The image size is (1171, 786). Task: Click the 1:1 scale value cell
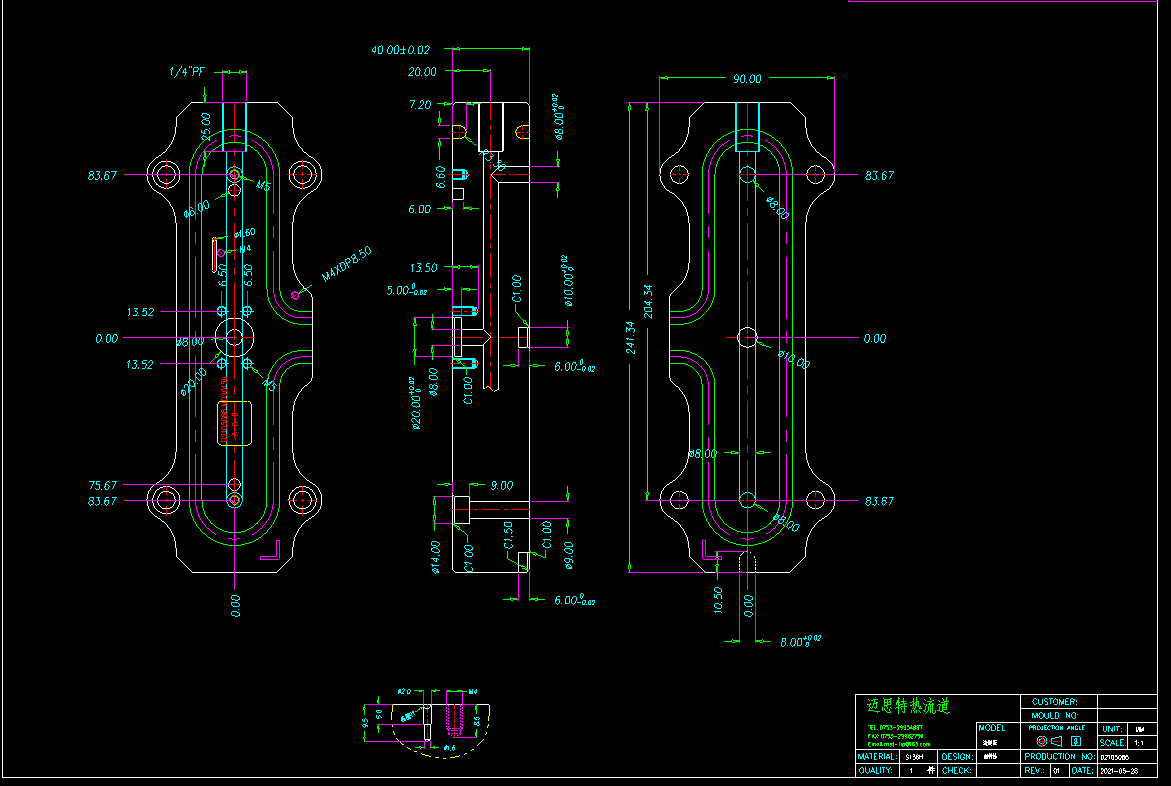point(1139,743)
